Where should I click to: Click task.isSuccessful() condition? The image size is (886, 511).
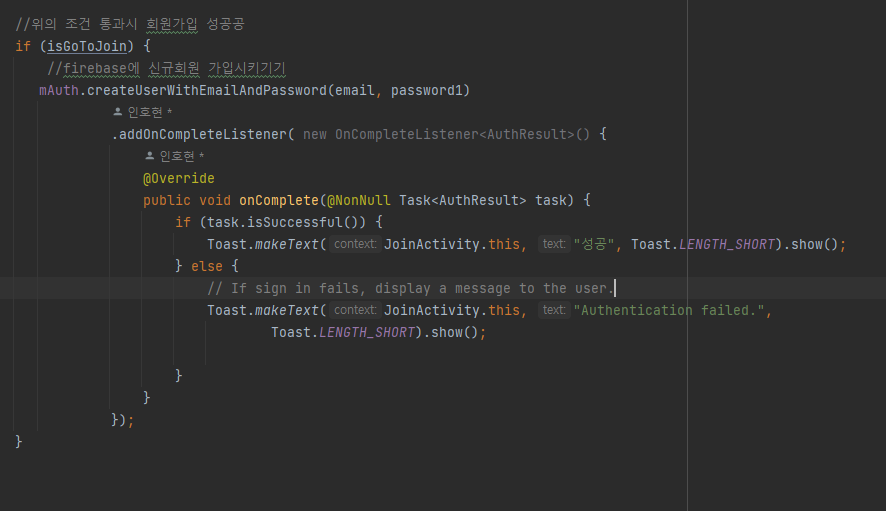click(x=283, y=222)
